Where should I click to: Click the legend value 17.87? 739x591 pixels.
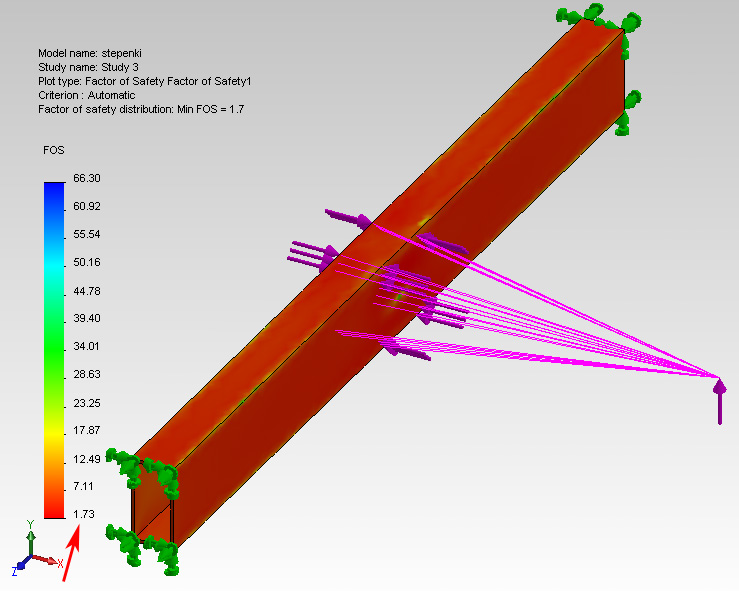[x=87, y=430]
